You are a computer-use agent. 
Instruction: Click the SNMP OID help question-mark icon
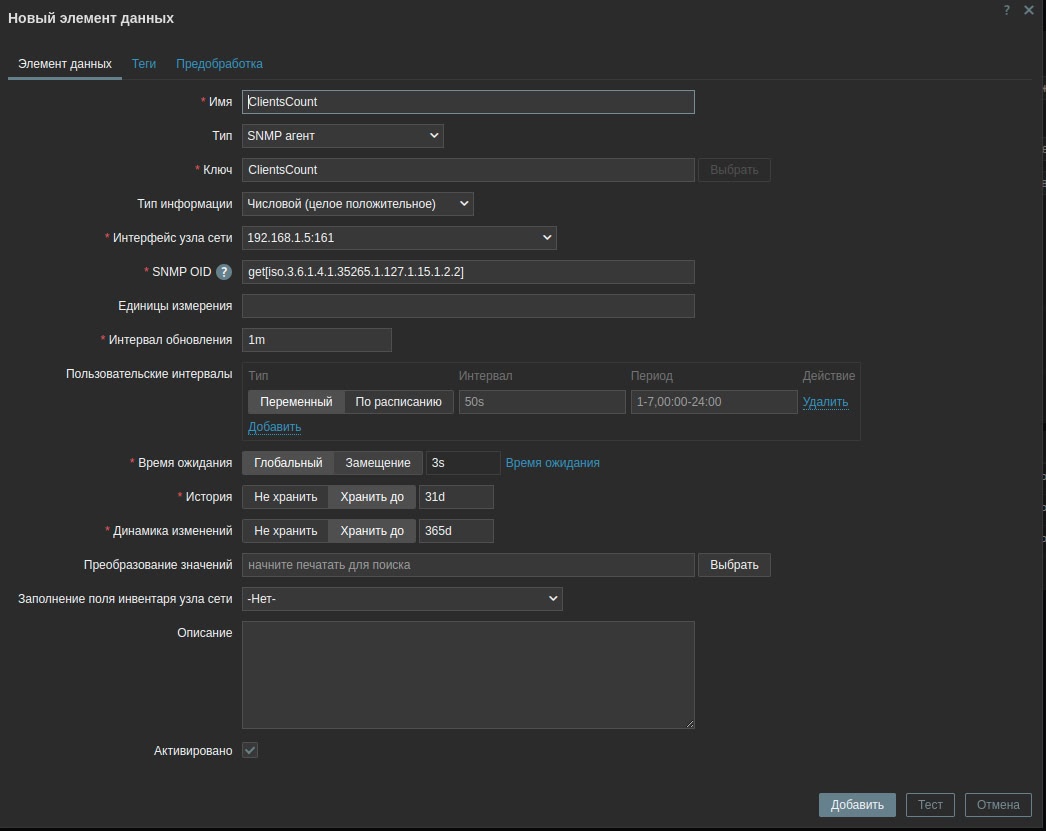coord(224,272)
